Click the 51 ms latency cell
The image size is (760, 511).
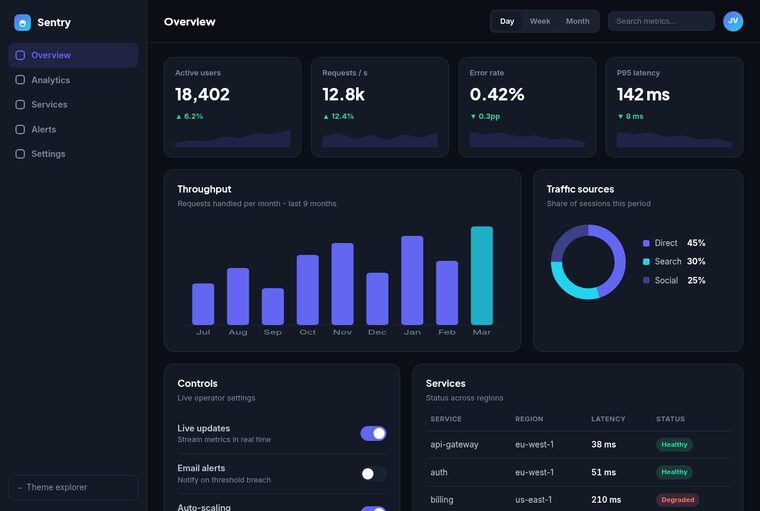coord(603,472)
